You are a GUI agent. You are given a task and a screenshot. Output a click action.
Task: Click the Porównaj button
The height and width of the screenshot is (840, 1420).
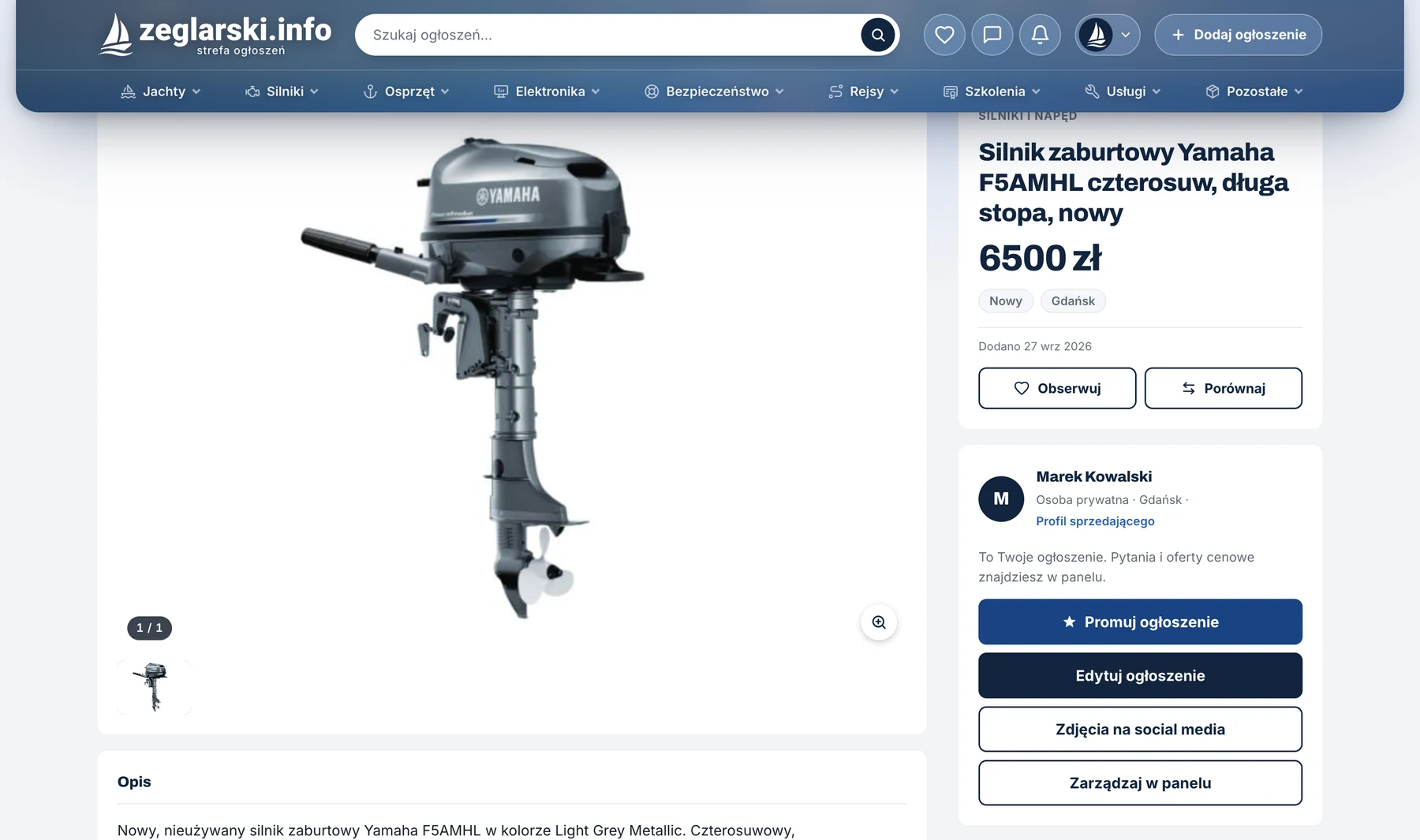tap(1224, 388)
